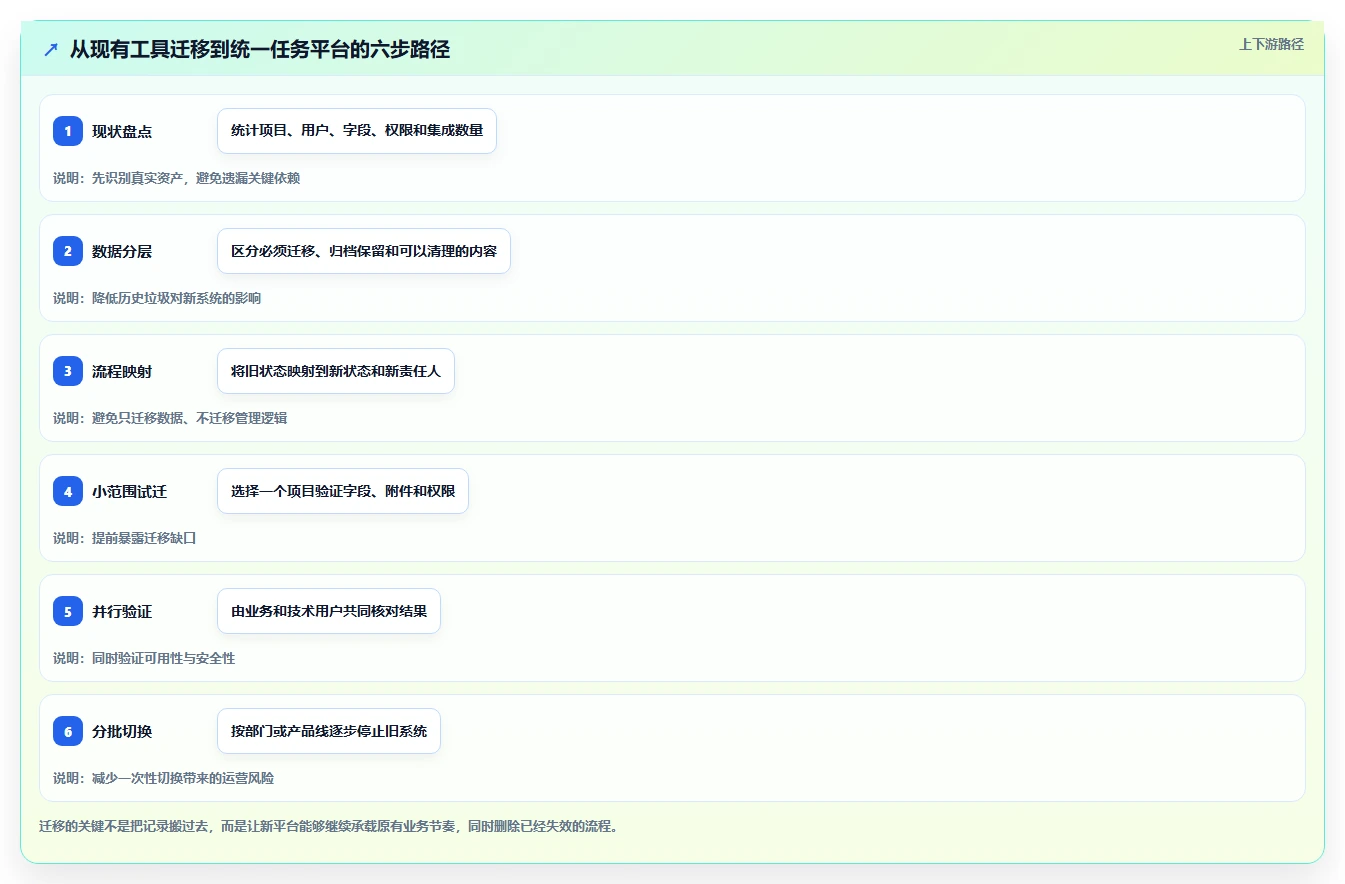Select the 分批切换 step title
Viewport: 1345px width, 884px height.
(x=122, y=731)
